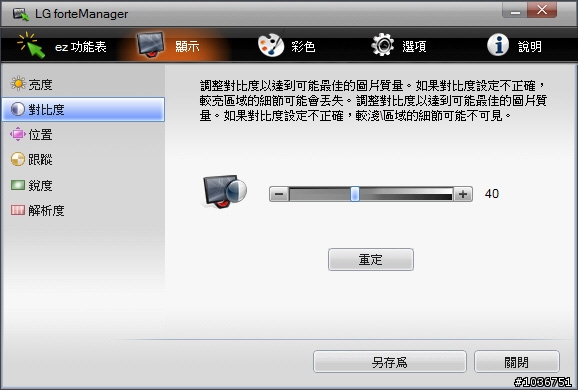Viewport: 578px width, 390px height.
Task: Select 位置 in the sidebar
Action: 83,135
